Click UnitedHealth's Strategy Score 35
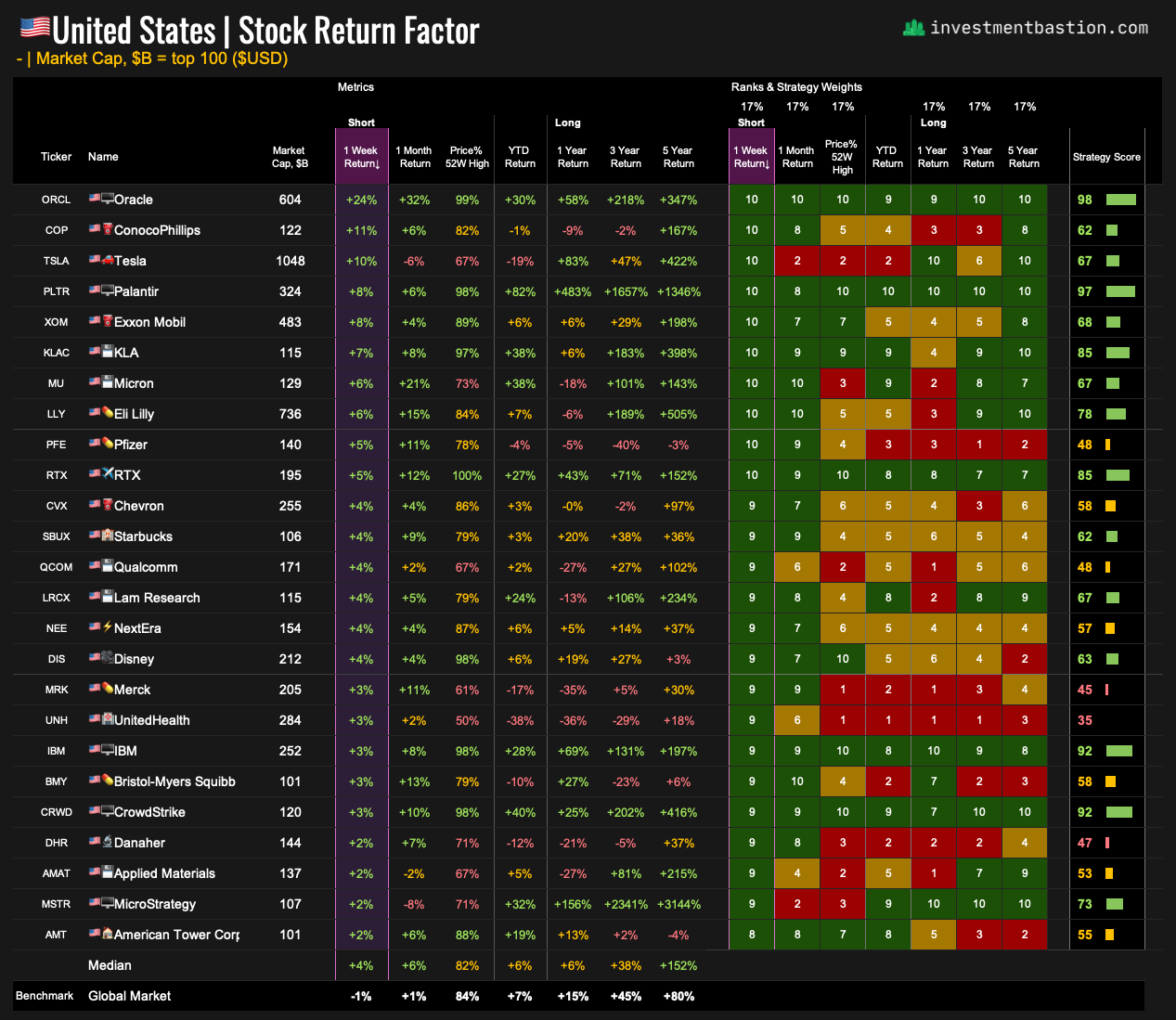 coord(1085,720)
